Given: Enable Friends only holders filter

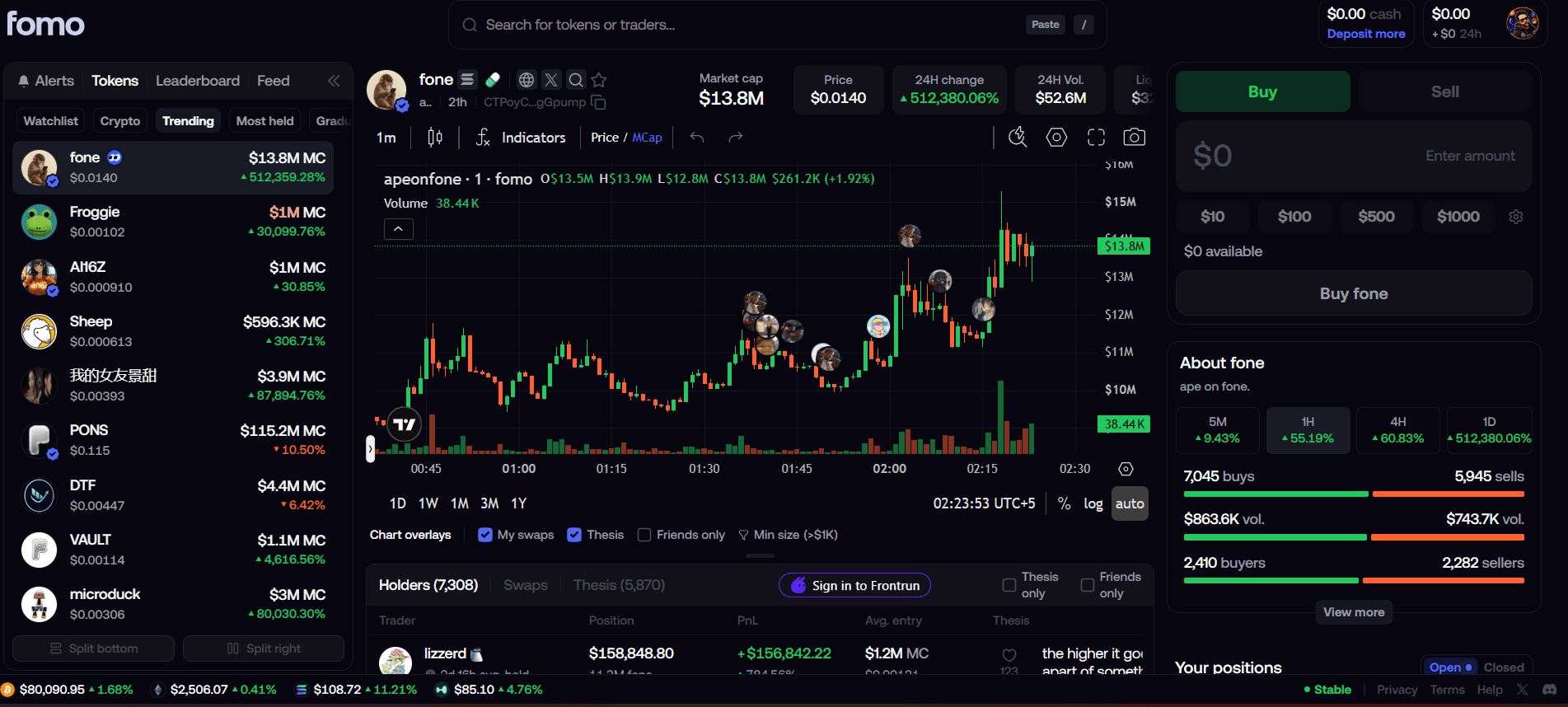Looking at the screenshot, I should point(1088,585).
